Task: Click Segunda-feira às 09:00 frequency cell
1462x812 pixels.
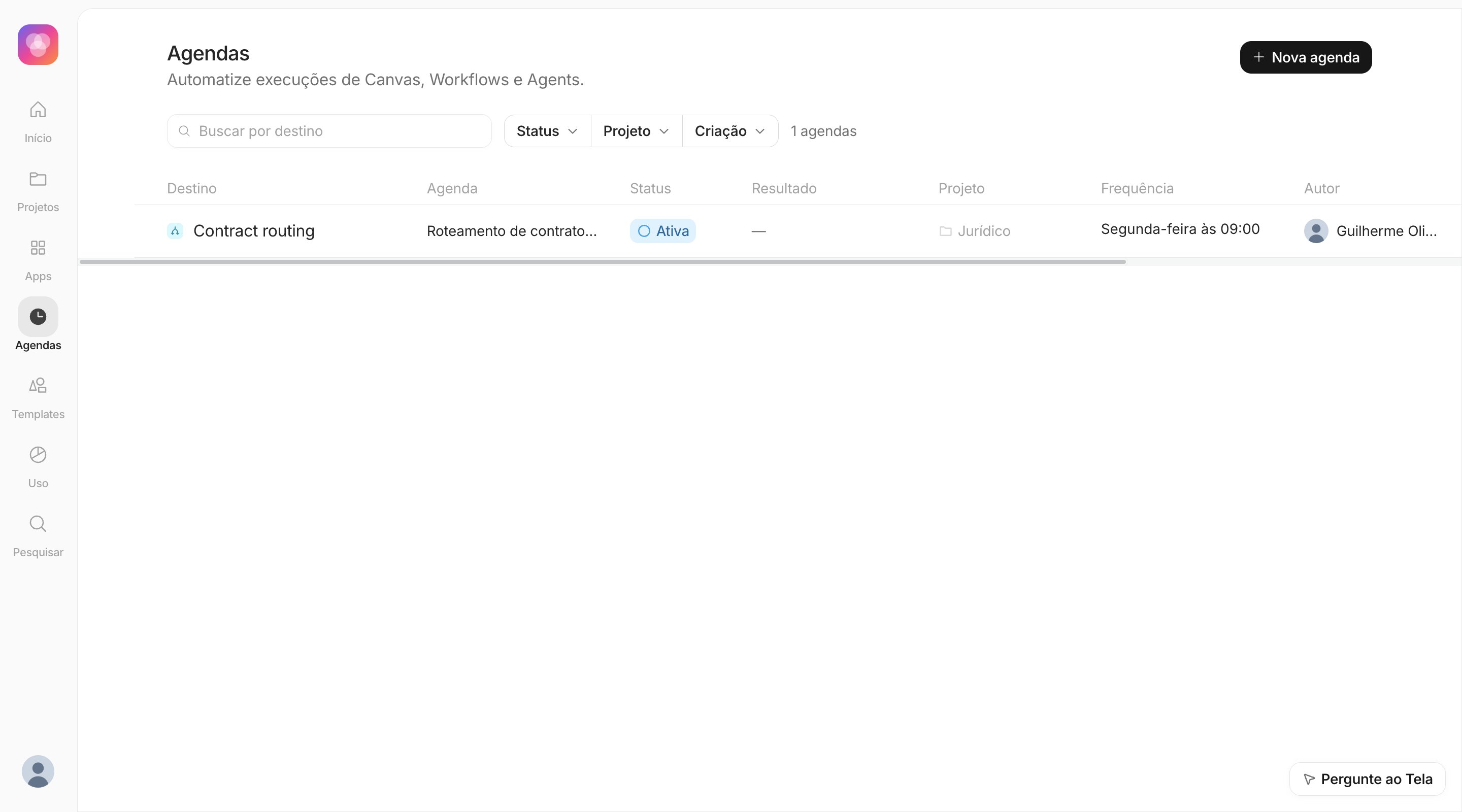Action: point(1180,229)
